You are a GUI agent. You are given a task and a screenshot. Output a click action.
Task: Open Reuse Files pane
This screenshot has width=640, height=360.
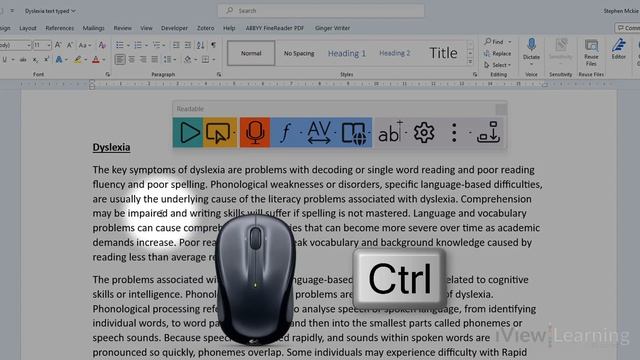[x=591, y=52]
